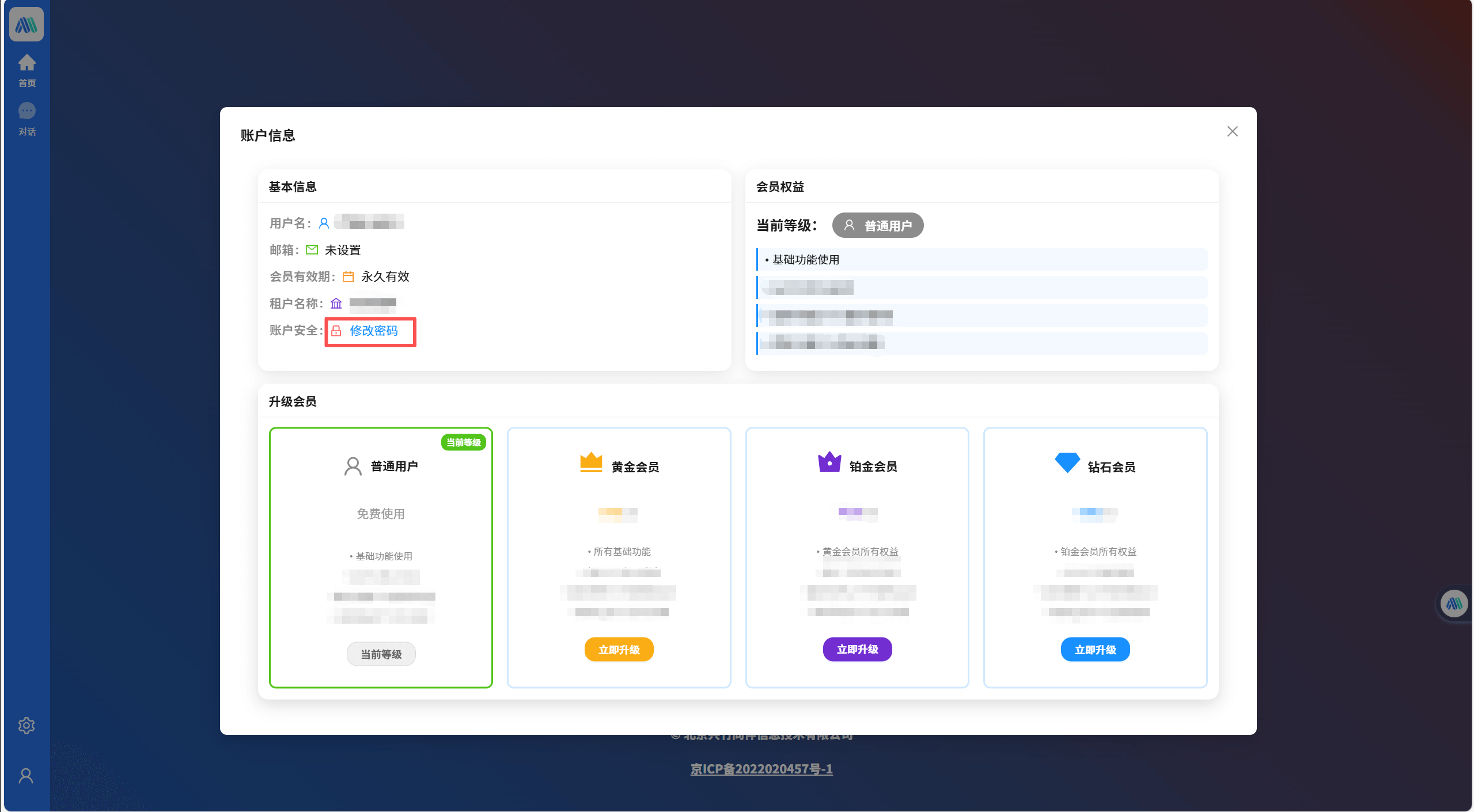The height and width of the screenshot is (812, 1474).
Task: Open the 首页 home page from sidebar
Action: (x=26, y=69)
